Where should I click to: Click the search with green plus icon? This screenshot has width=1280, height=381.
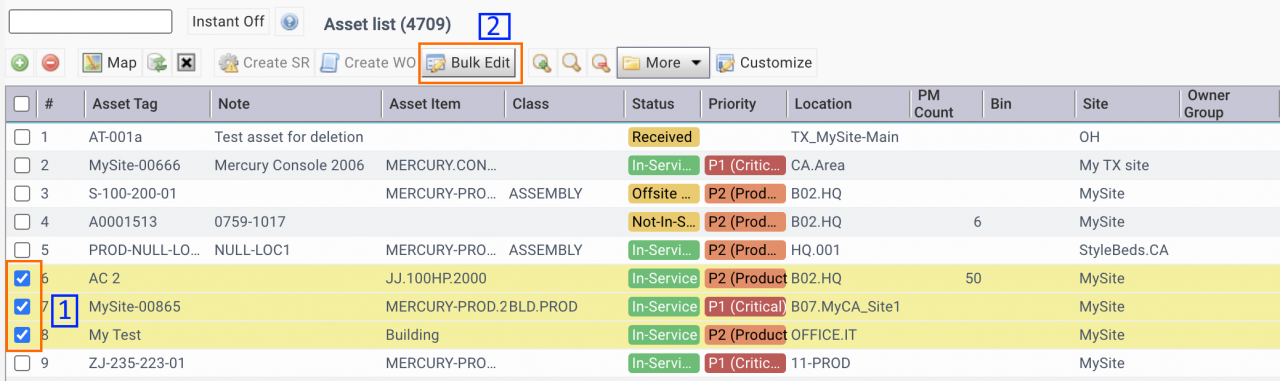[542, 63]
